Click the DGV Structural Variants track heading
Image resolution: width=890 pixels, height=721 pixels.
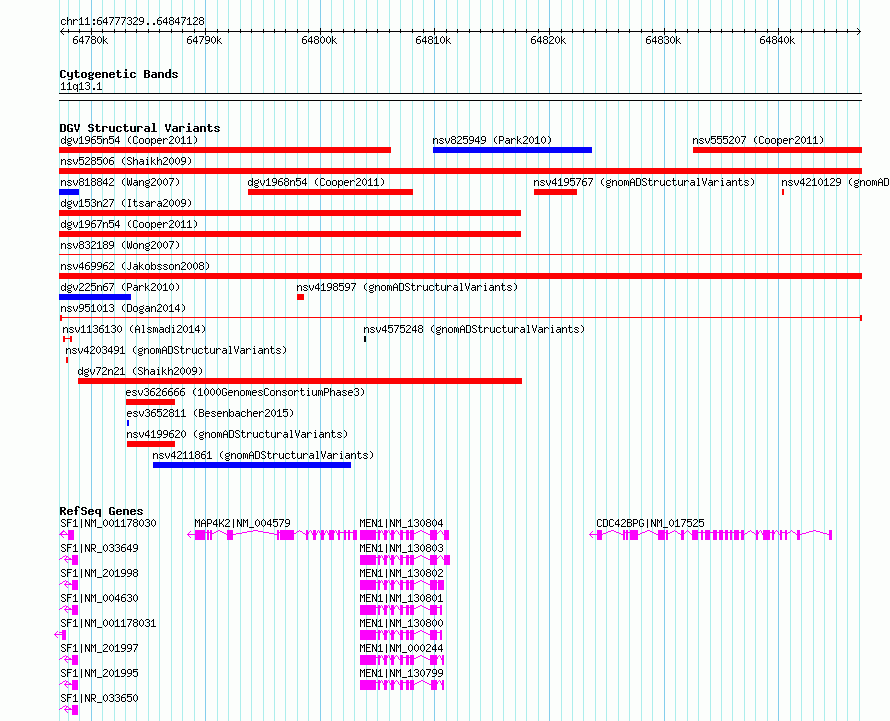pyautogui.click(x=140, y=128)
